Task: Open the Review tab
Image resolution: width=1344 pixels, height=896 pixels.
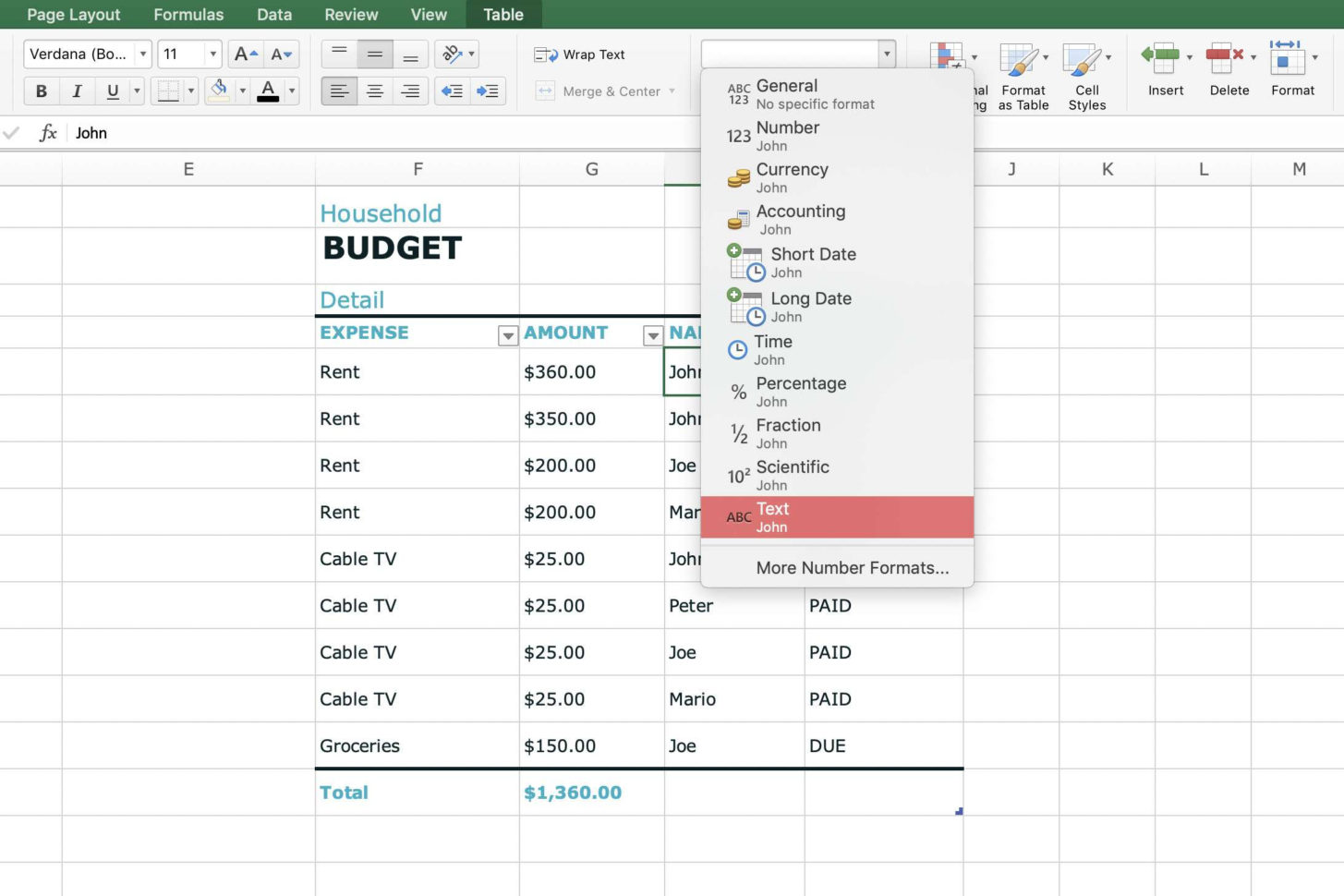Action: [x=351, y=14]
